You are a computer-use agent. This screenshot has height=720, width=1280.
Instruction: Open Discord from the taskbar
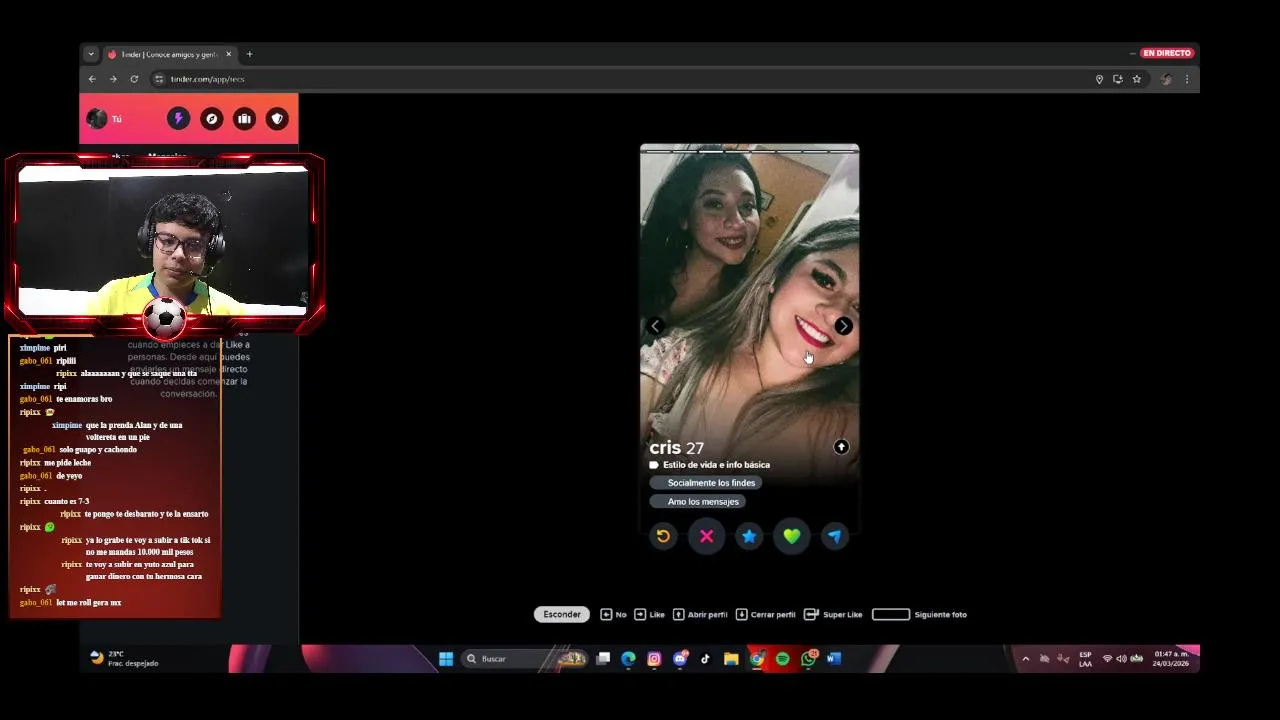[x=680, y=658]
